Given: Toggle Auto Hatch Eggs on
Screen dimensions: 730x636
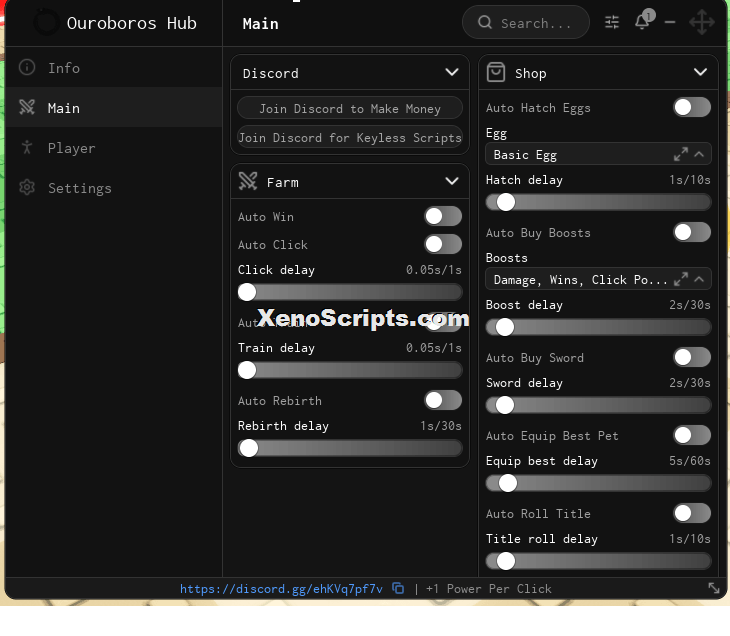Looking at the screenshot, I should (692, 107).
